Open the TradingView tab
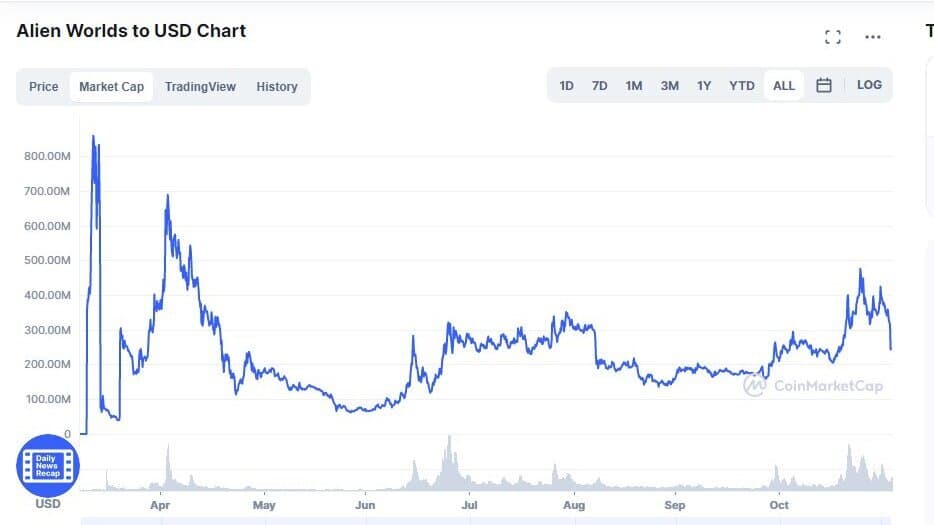The height and width of the screenshot is (525, 934). pos(200,86)
